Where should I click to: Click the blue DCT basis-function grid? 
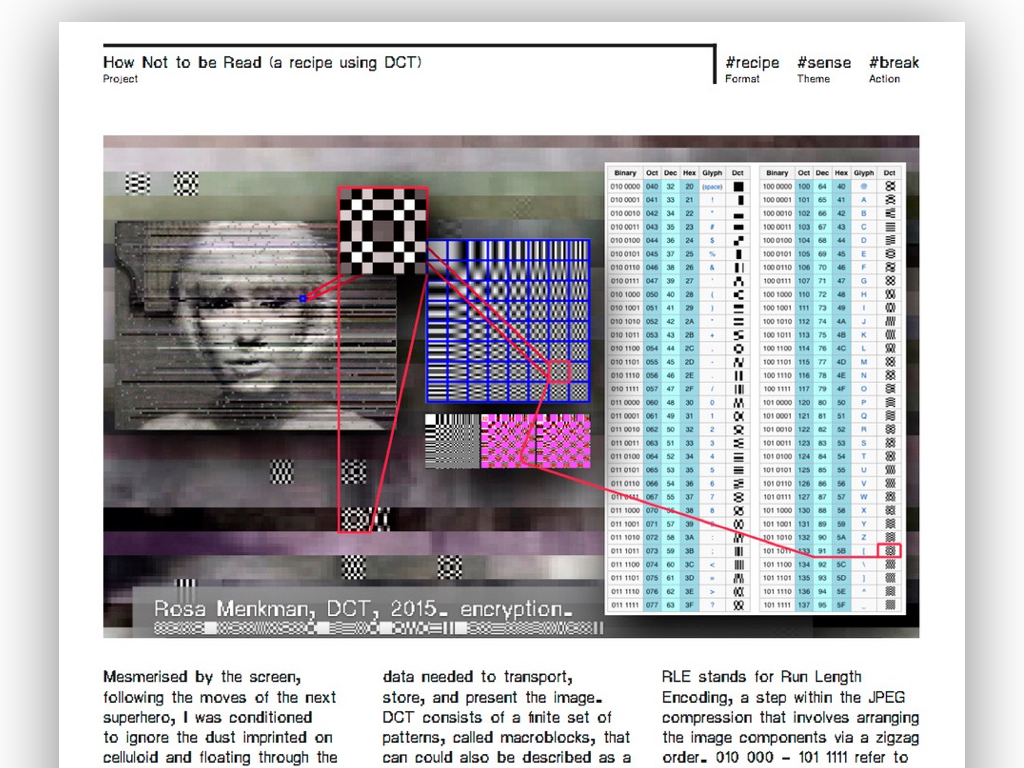coord(508,321)
